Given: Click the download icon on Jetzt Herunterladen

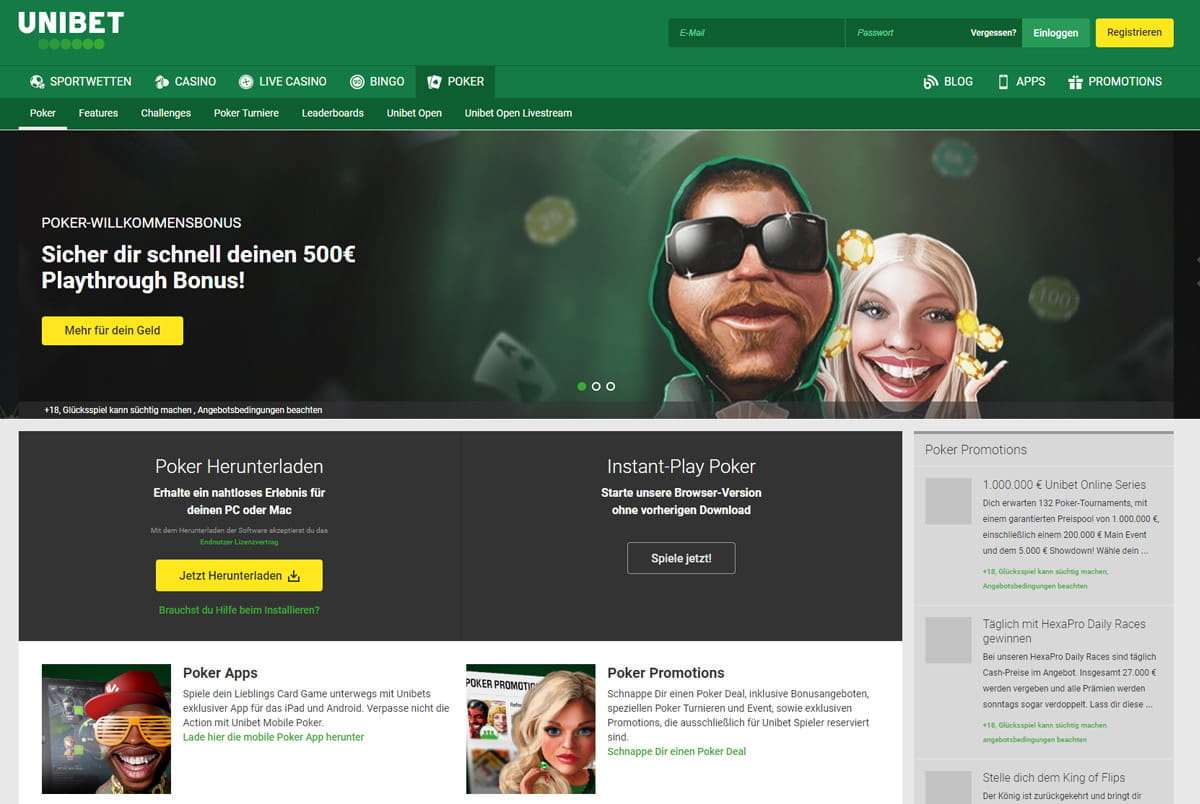Looking at the screenshot, I should pos(294,576).
